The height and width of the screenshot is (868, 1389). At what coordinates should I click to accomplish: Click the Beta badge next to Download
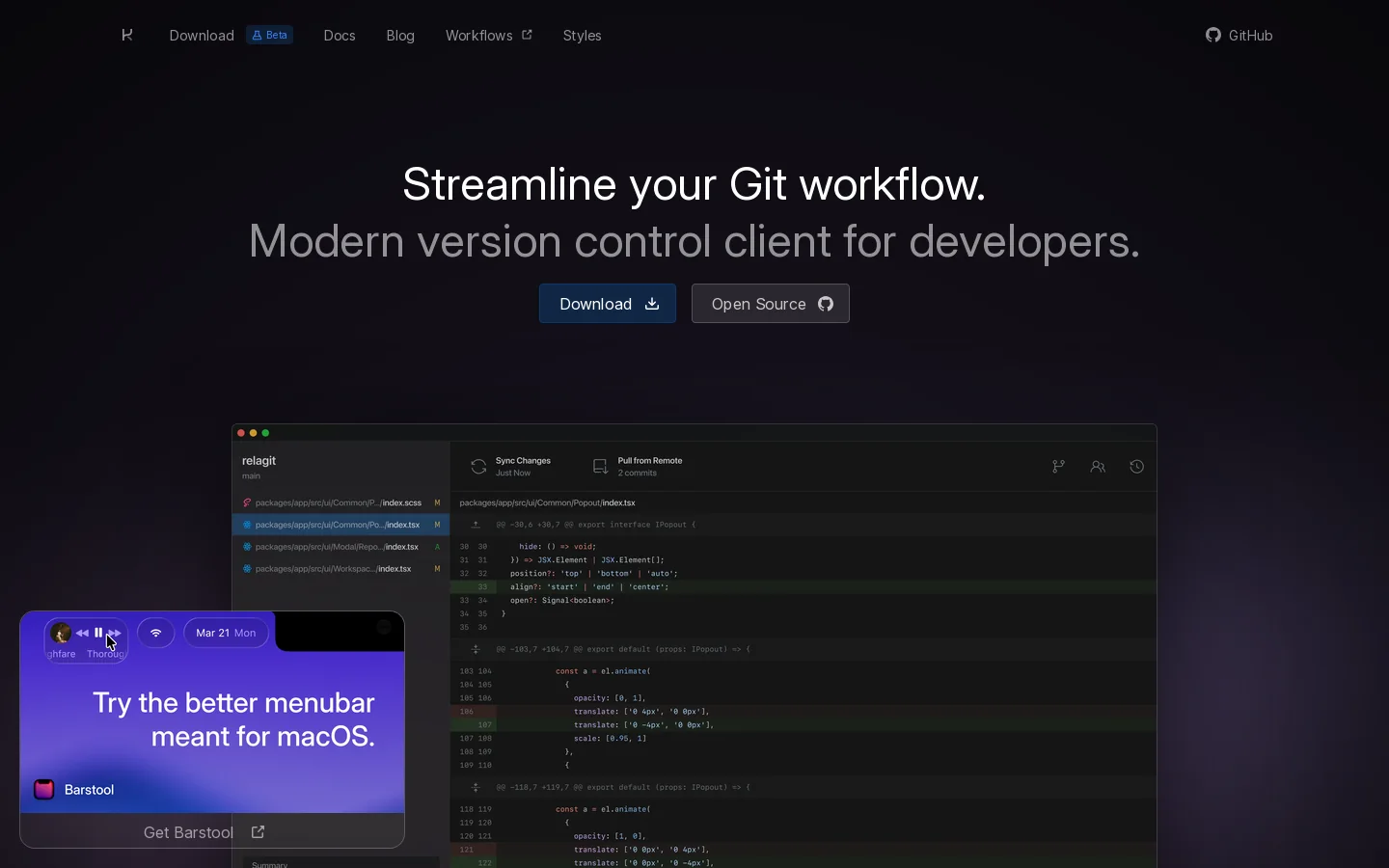point(270,35)
